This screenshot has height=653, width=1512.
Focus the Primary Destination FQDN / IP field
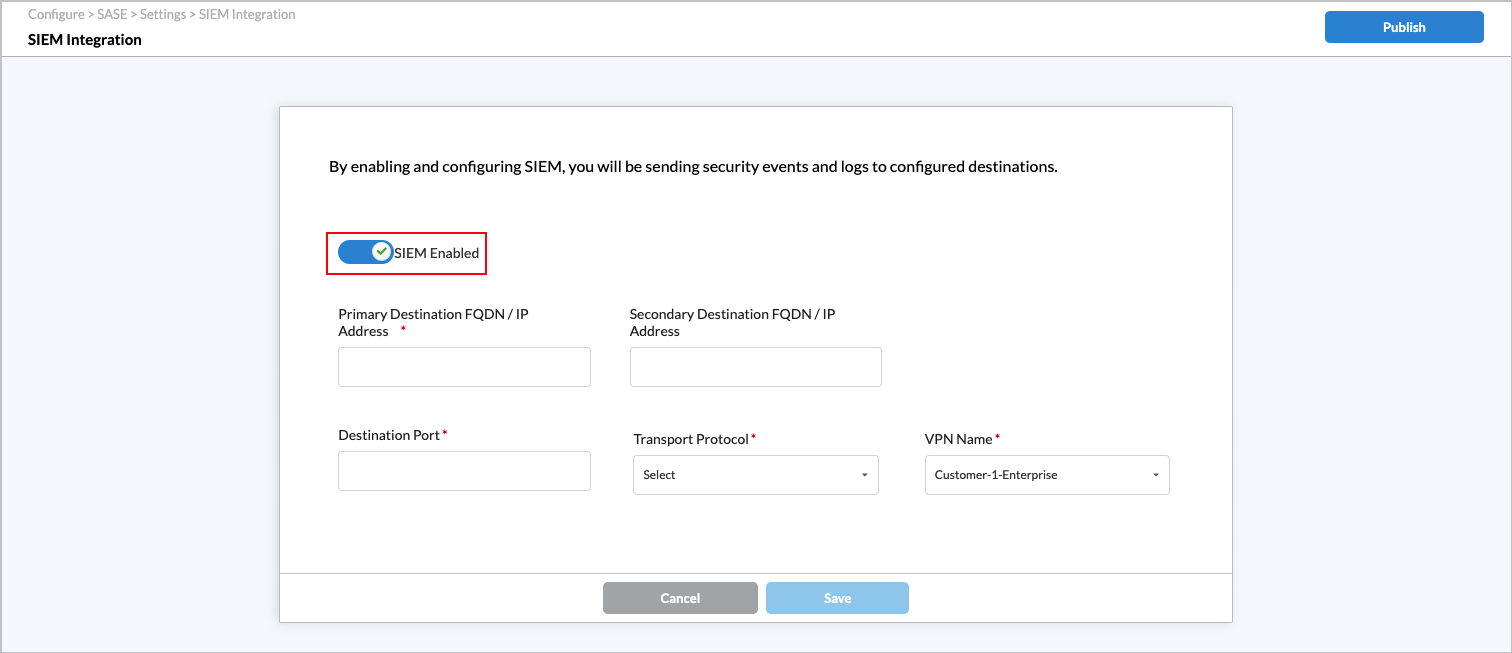(x=464, y=367)
